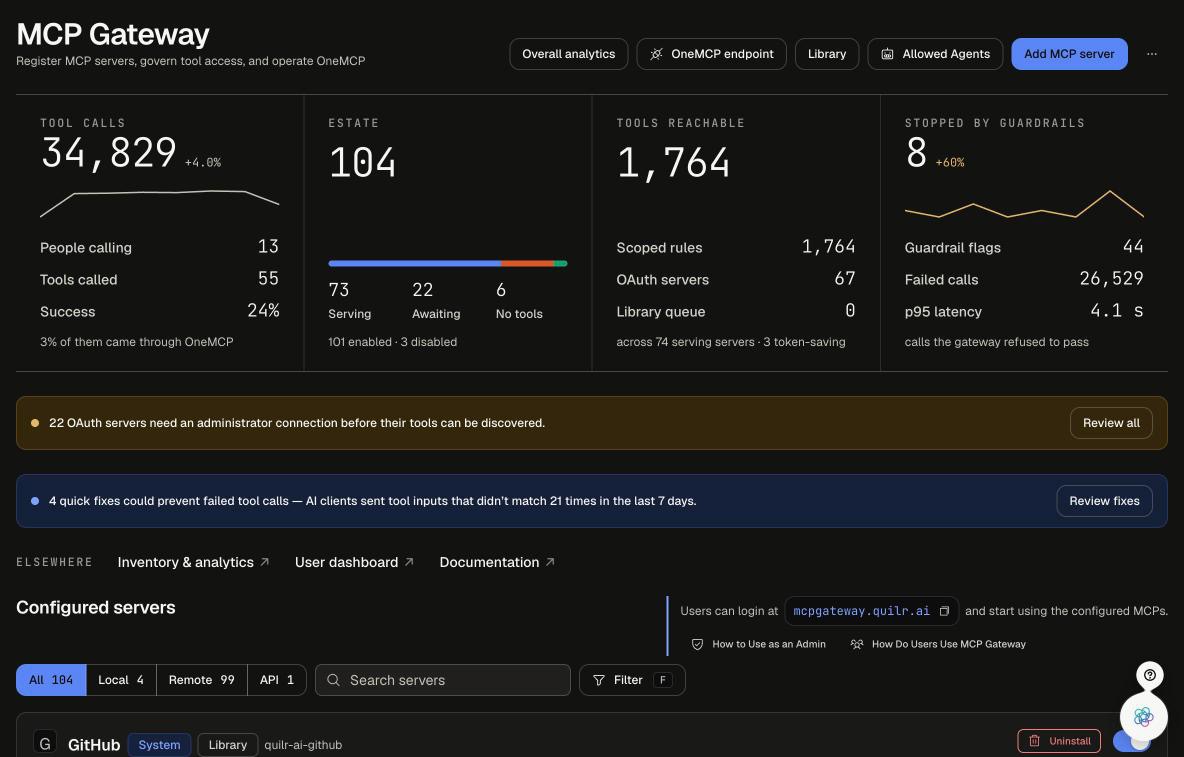Click the p95 latency 4.1 s row
This screenshot has width=1184, height=757.
click(x=1024, y=311)
